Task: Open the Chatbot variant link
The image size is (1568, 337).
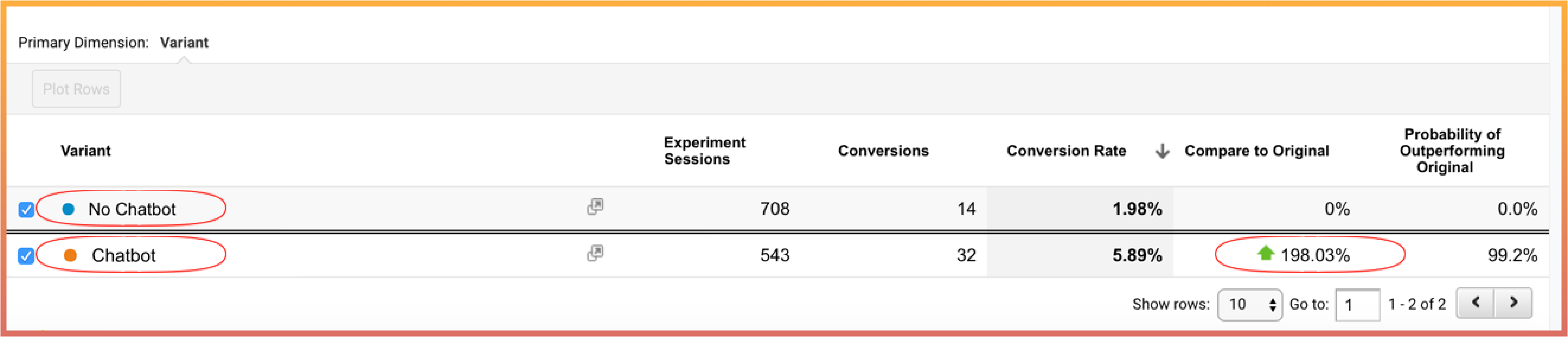Action: (124, 256)
